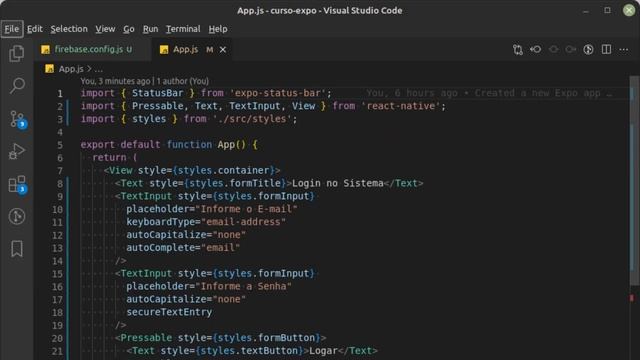This screenshot has height=360, width=640.
Task: Click App.js in the breadcrumb
Action: coord(71,69)
